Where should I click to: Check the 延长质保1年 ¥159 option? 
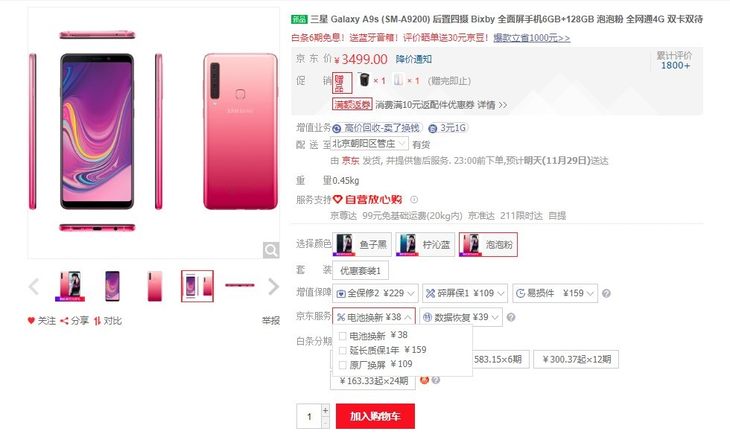point(343,350)
